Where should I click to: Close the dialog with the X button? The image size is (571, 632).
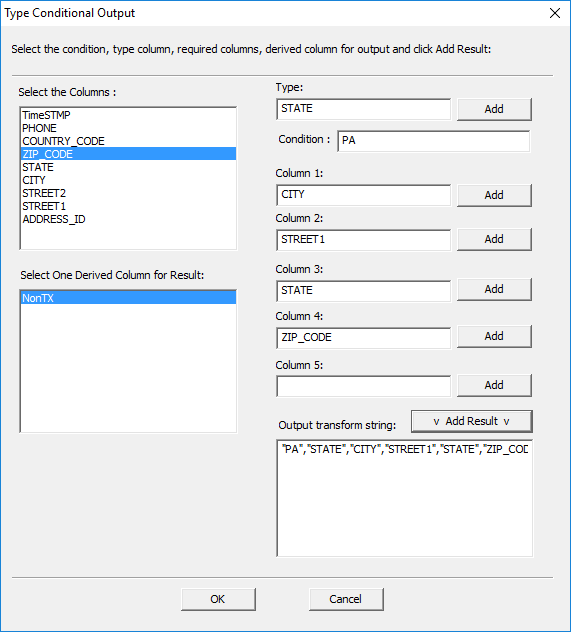pyautogui.click(x=555, y=13)
